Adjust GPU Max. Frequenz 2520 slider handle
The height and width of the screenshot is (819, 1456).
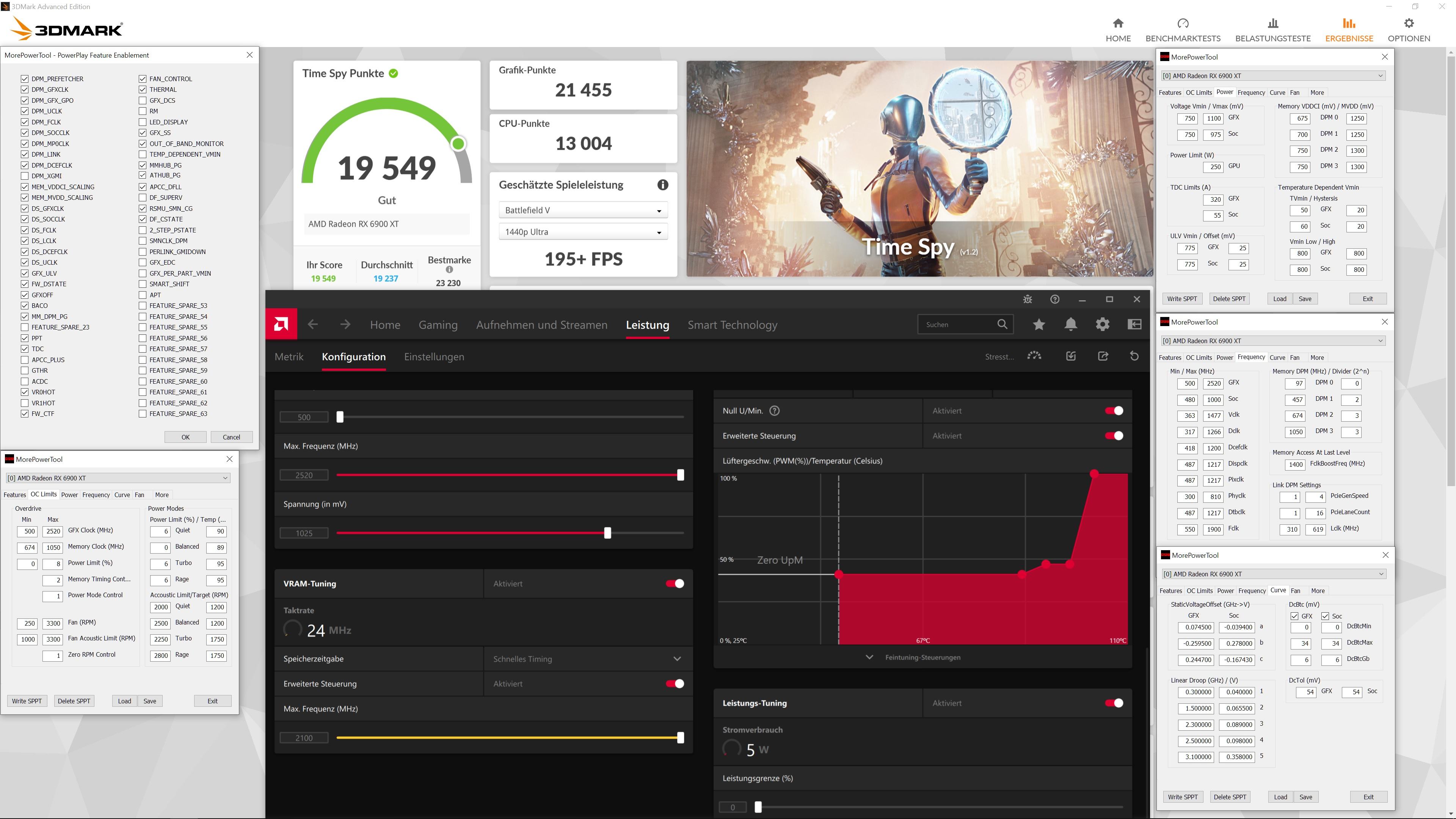tap(681, 475)
